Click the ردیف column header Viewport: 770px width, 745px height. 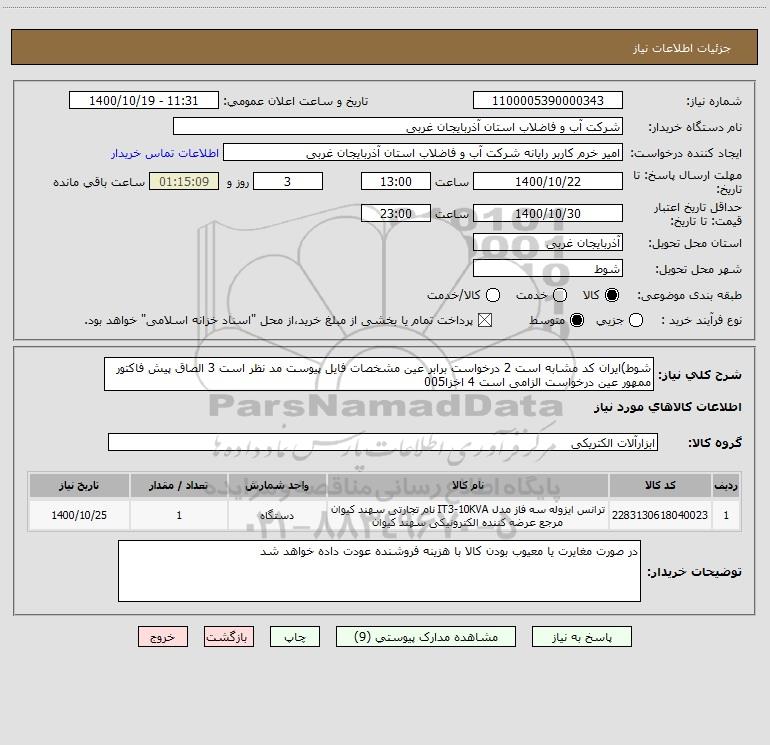click(726, 485)
